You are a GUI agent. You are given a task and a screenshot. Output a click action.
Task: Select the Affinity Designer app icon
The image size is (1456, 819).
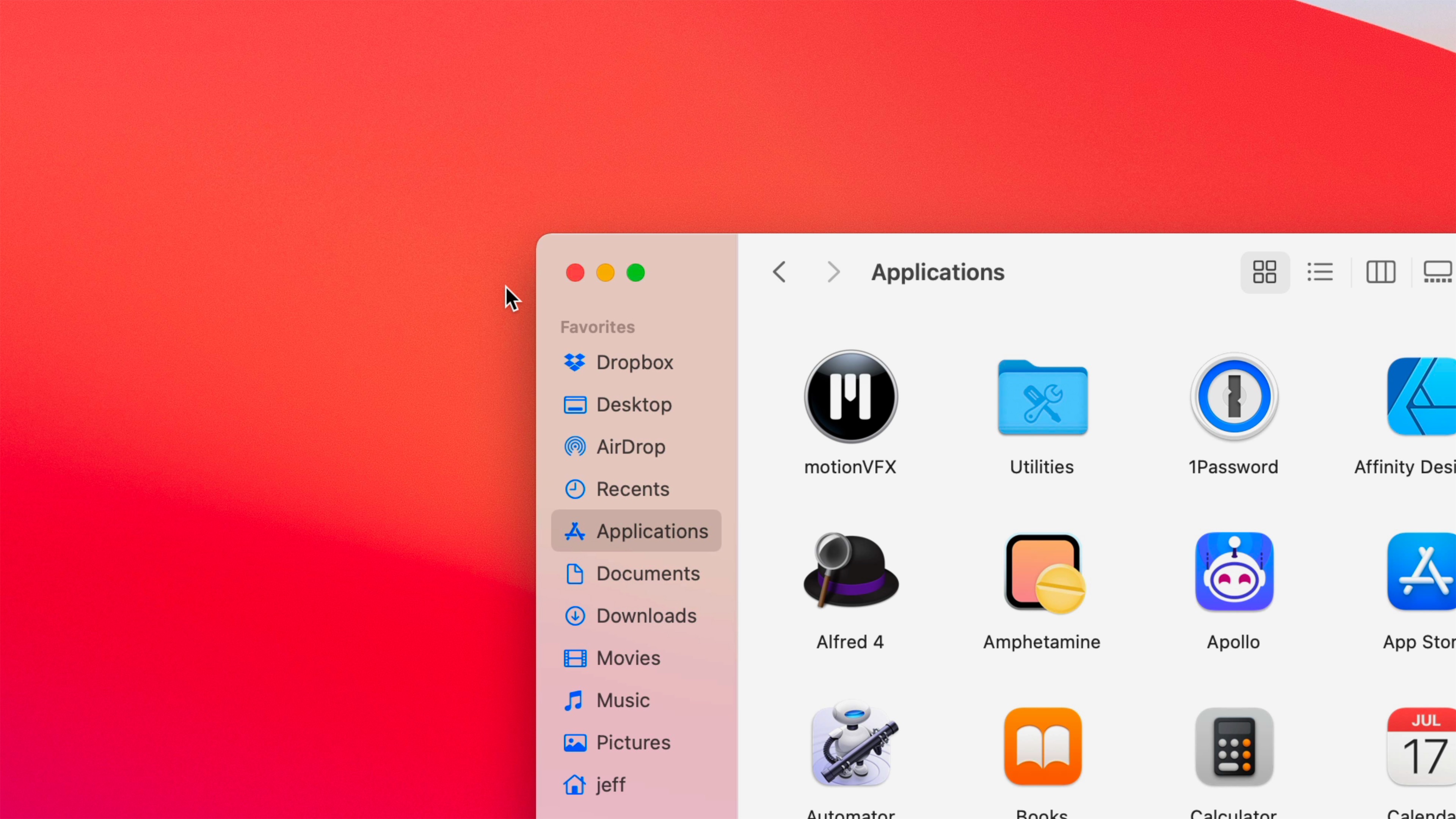click(1421, 397)
